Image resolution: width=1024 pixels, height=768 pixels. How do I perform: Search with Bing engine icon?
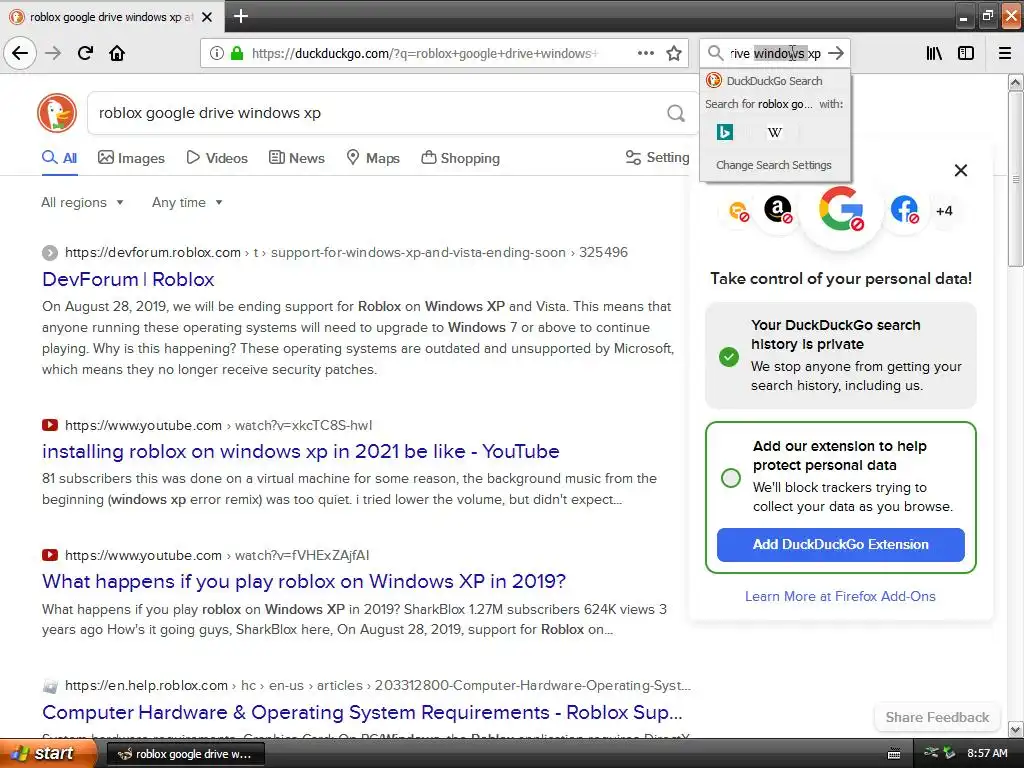point(725,133)
